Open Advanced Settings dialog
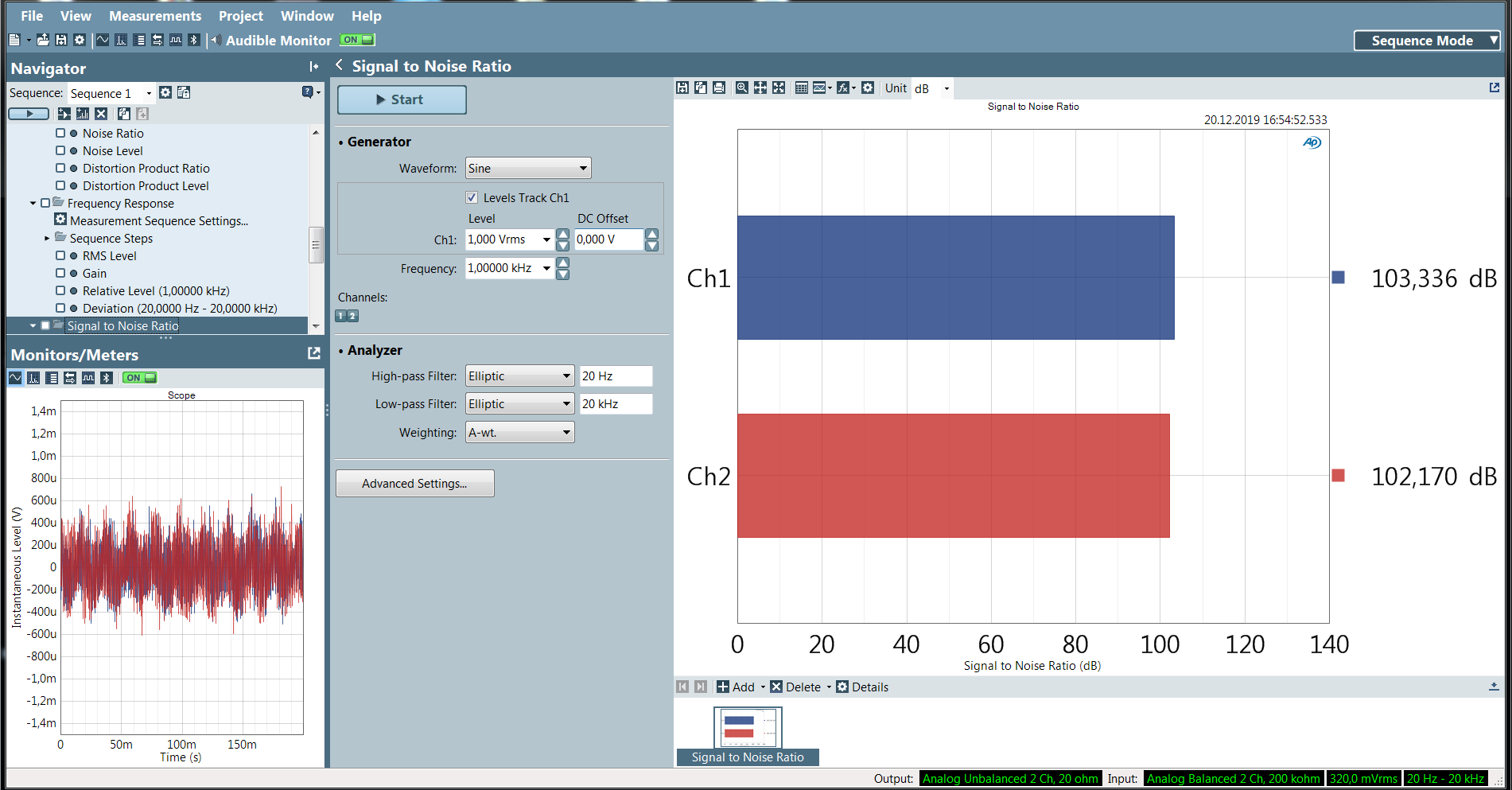This screenshot has height=790, width=1512. click(x=414, y=484)
